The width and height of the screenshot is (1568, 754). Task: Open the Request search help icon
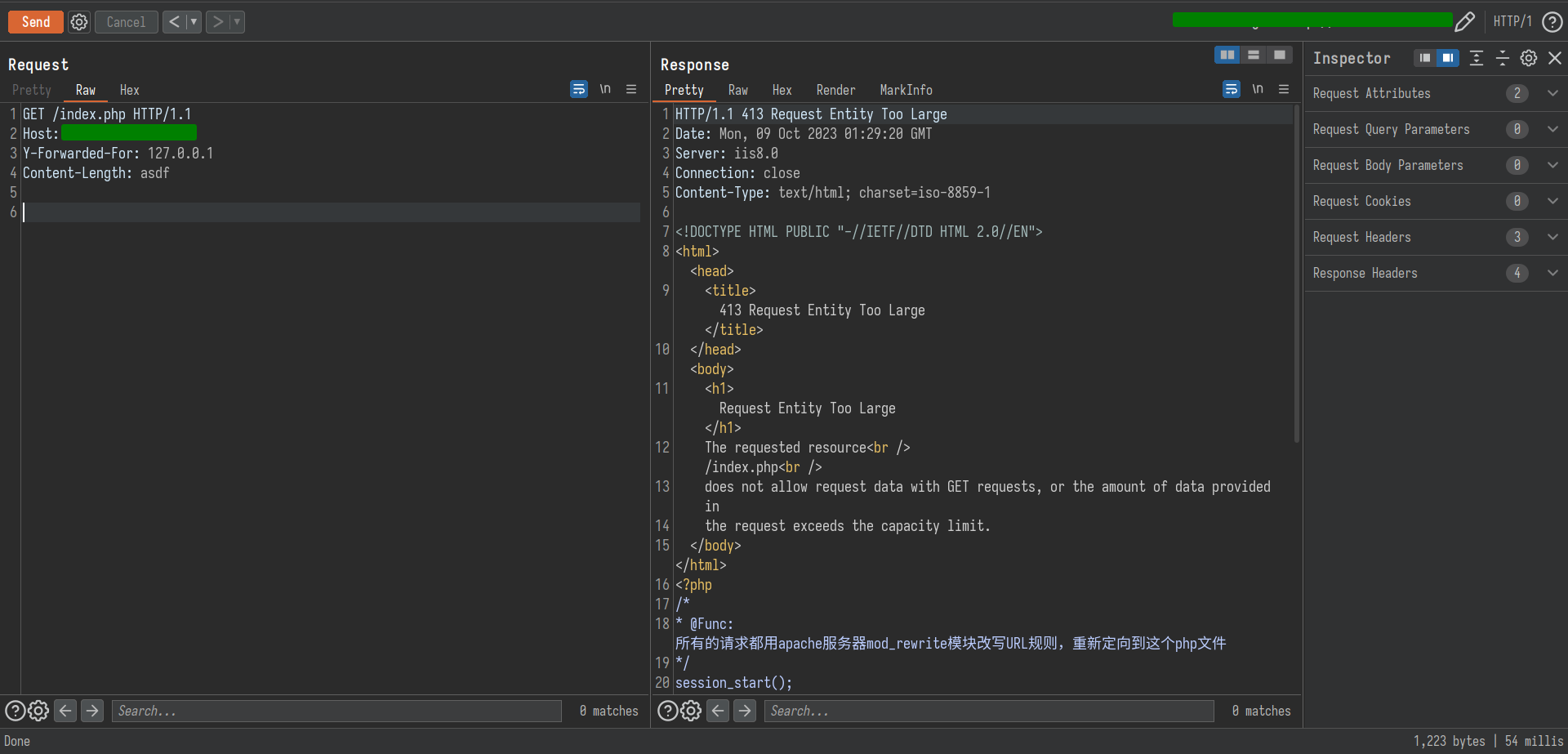[x=15, y=711]
